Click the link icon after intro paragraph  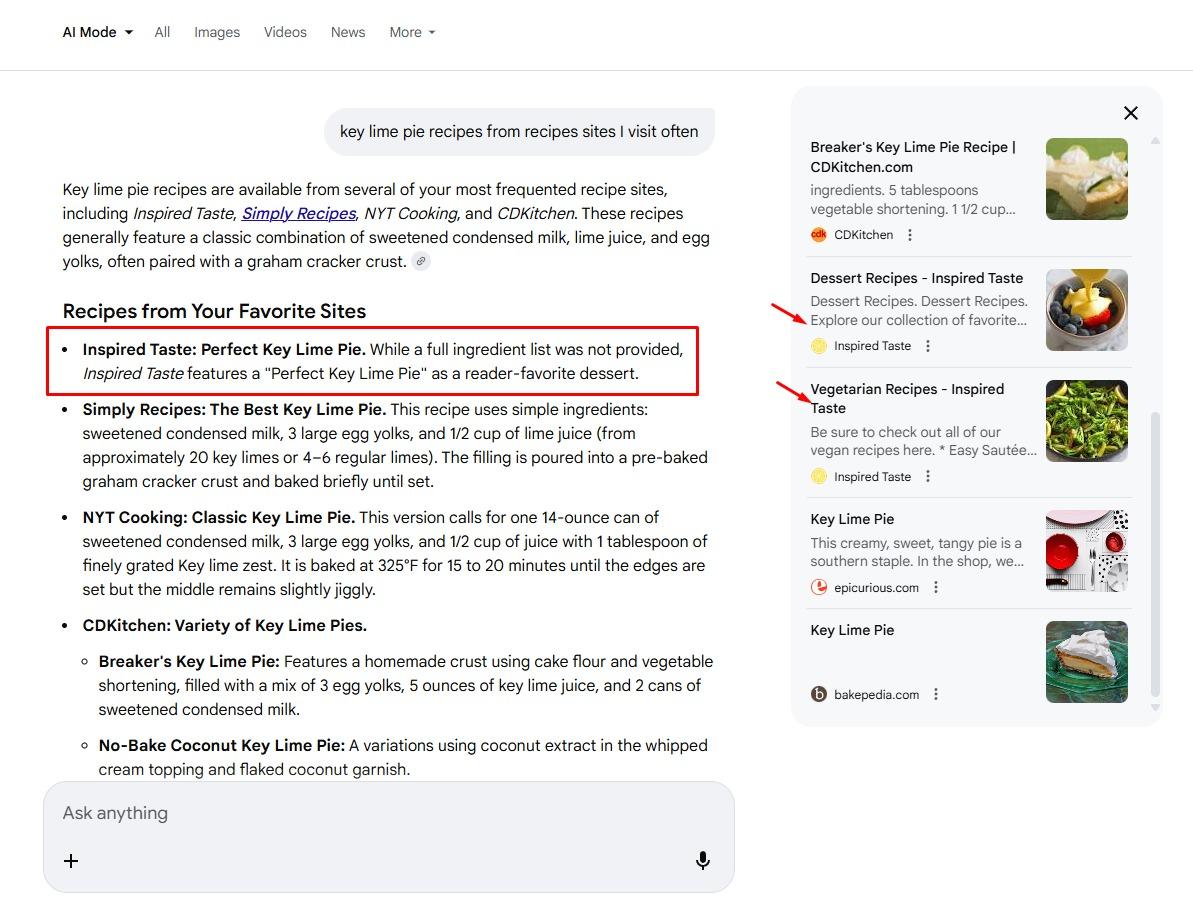tap(421, 262)
